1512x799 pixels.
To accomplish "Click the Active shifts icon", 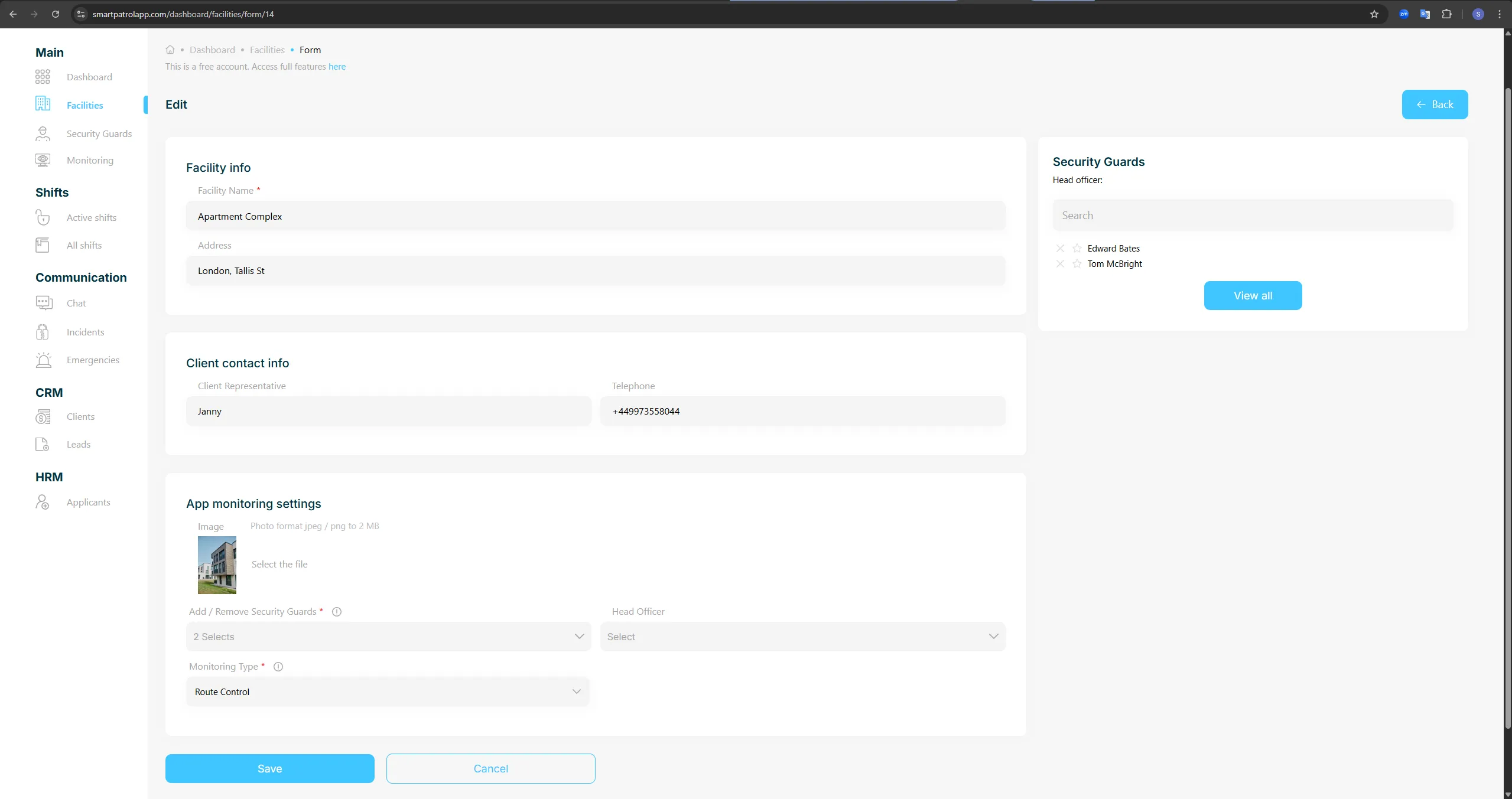I will pos(43,217).
